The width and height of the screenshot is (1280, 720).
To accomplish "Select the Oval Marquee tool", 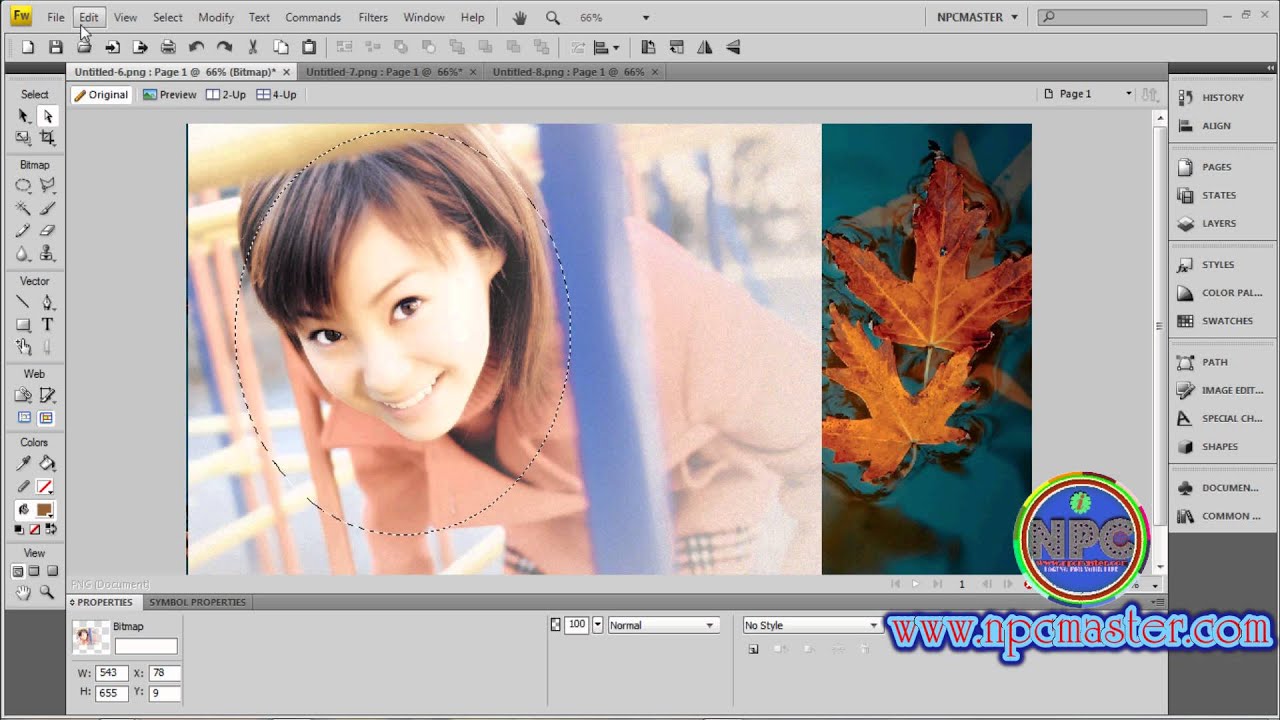I will coord(23,185).
